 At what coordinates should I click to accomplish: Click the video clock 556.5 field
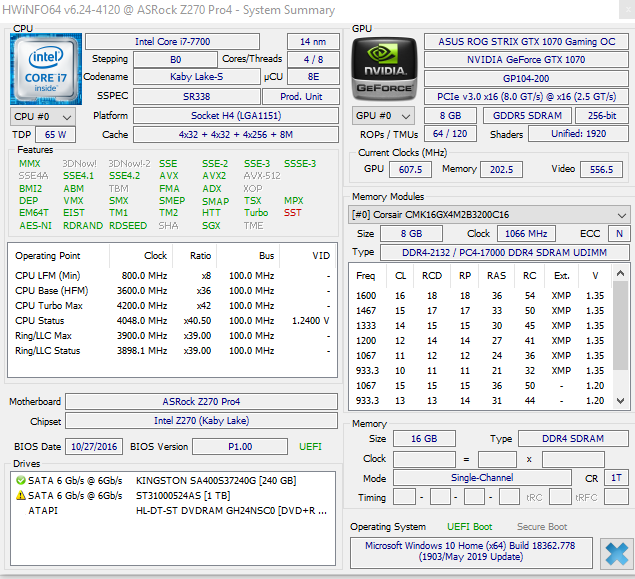pyautogui.click(x=601, y=169)
